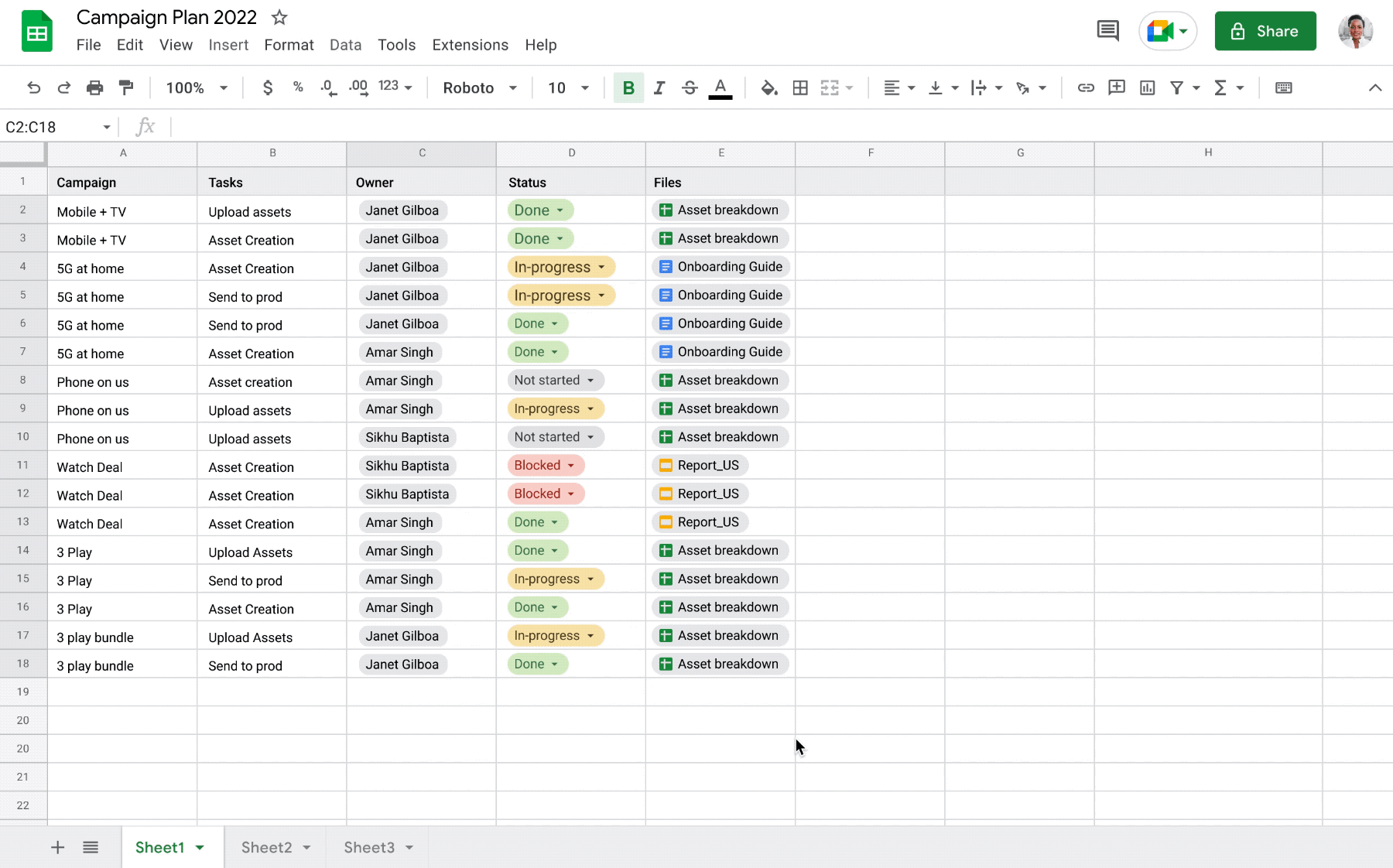Select the Campaign header cell
This screenshot has height=868, width=1393.
pos(122,183)
